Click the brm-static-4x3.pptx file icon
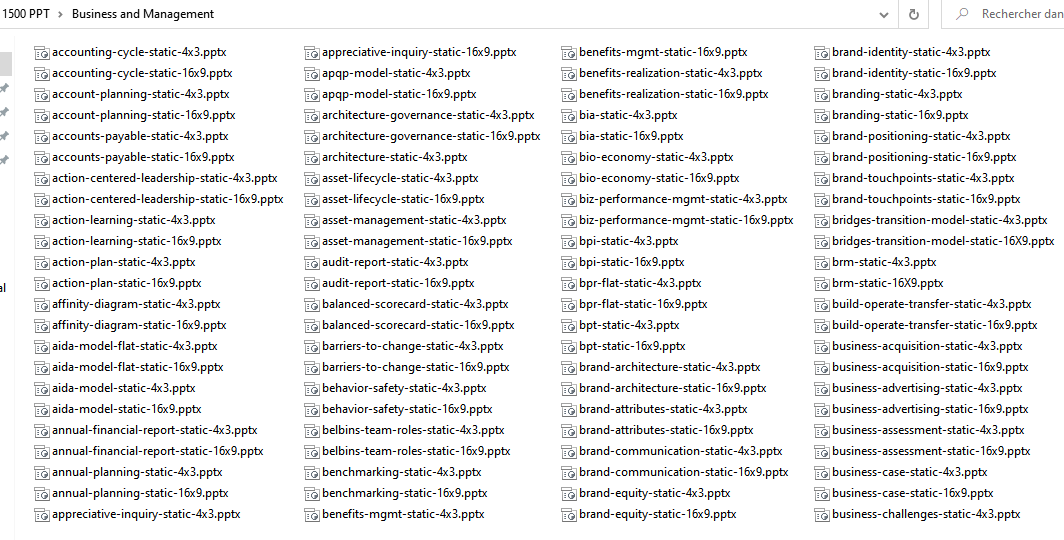The height and width of the screenshot is (540, 1064). coord(822,263)
